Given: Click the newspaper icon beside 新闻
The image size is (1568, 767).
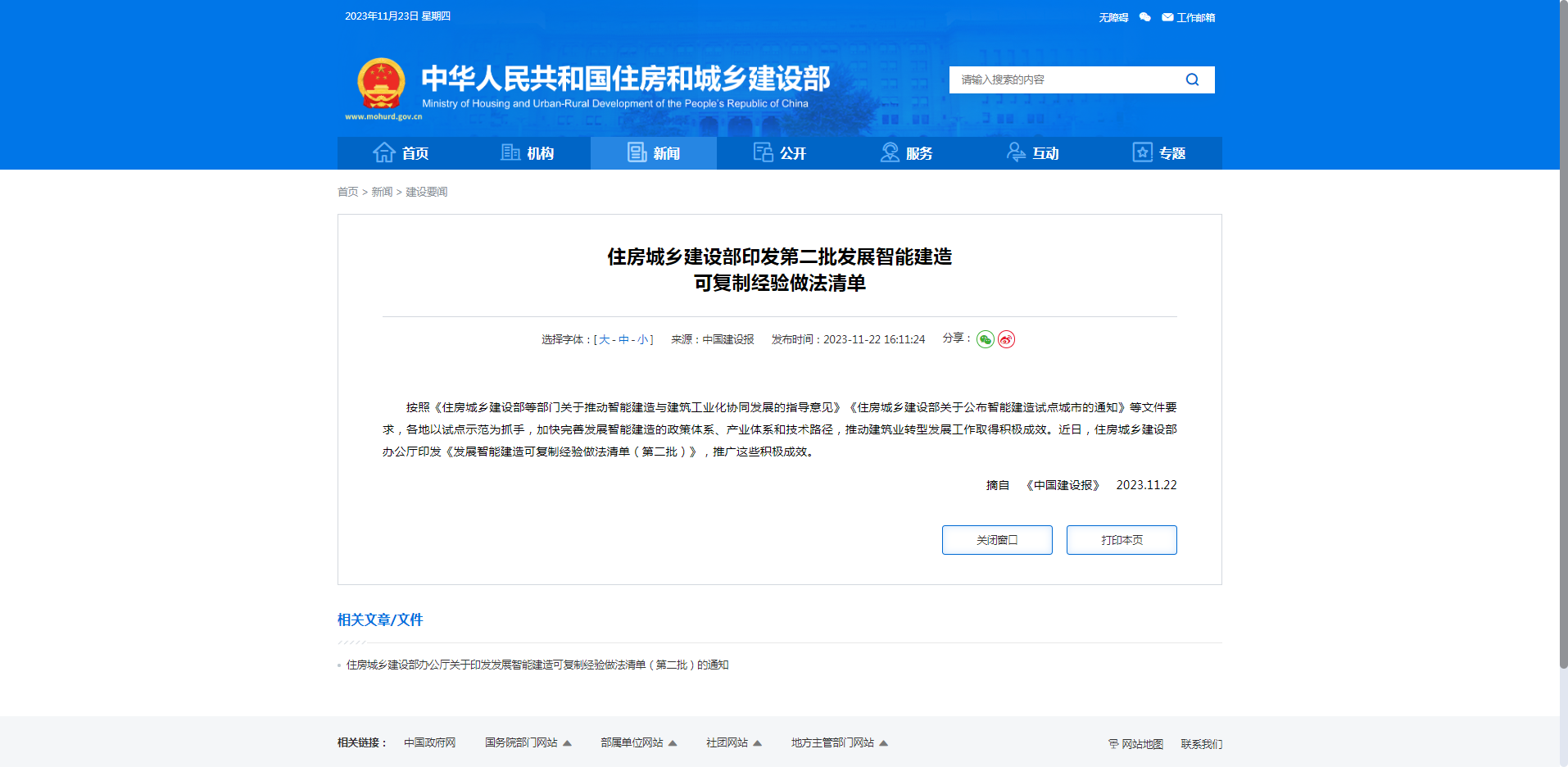Looking at the screenshot, I should [x=637, y=152].
